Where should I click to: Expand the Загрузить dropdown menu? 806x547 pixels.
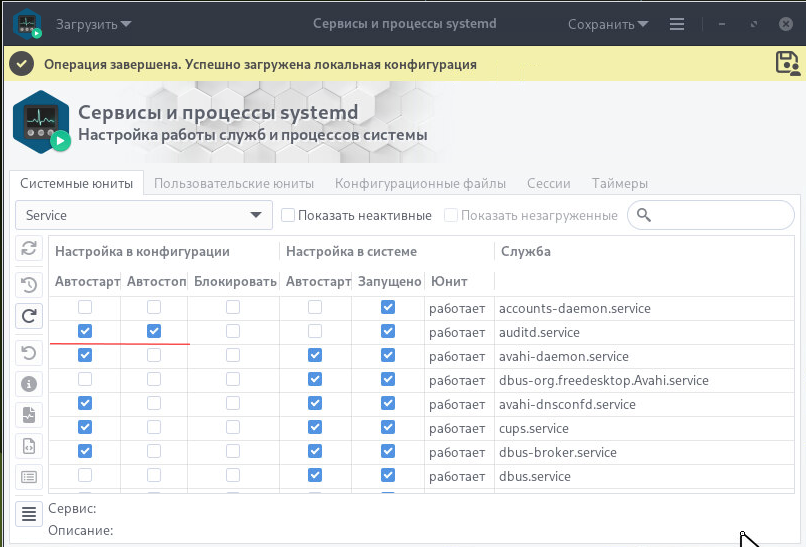coord(94,24)
